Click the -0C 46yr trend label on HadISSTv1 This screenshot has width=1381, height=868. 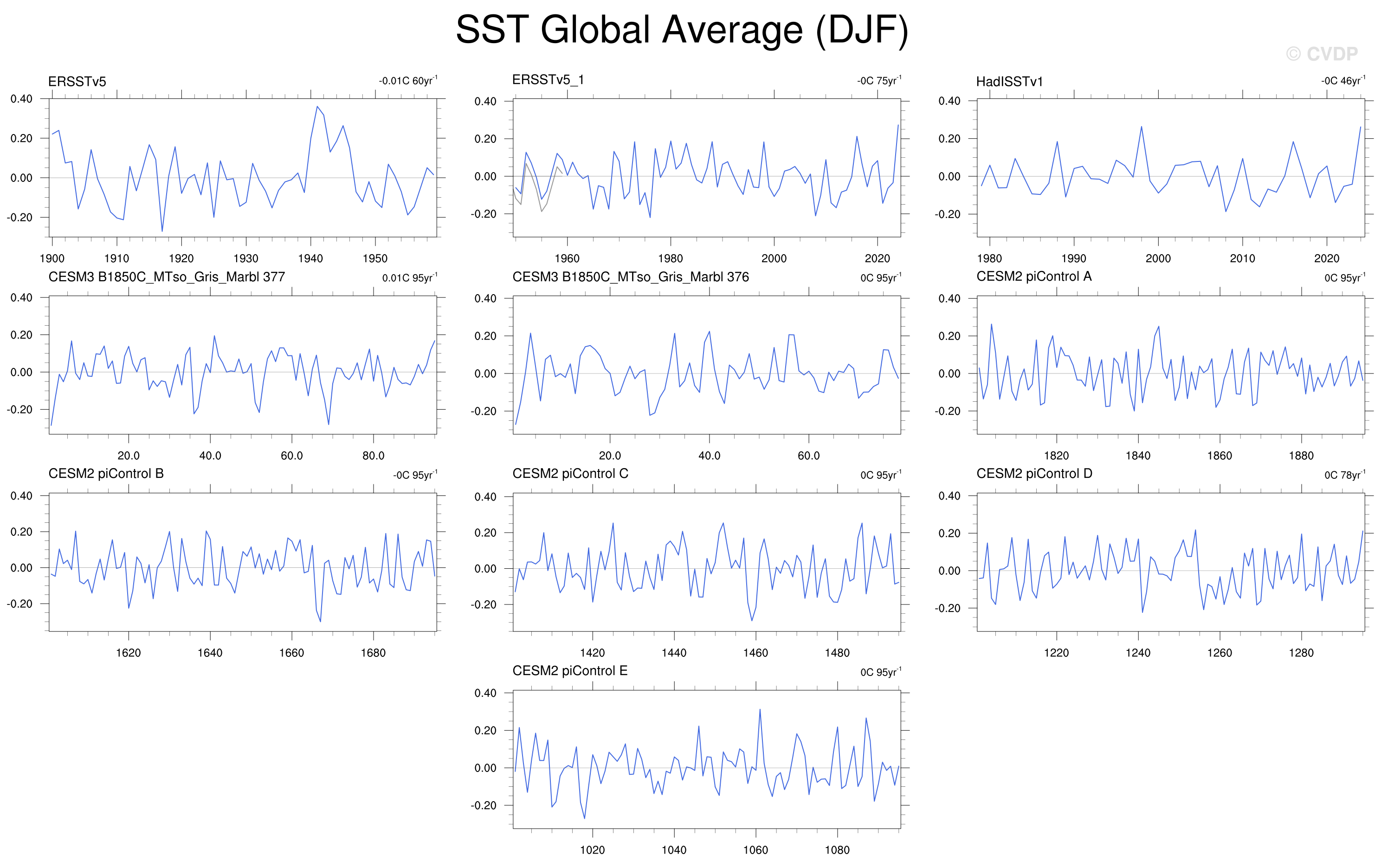tap(1343, 80)
